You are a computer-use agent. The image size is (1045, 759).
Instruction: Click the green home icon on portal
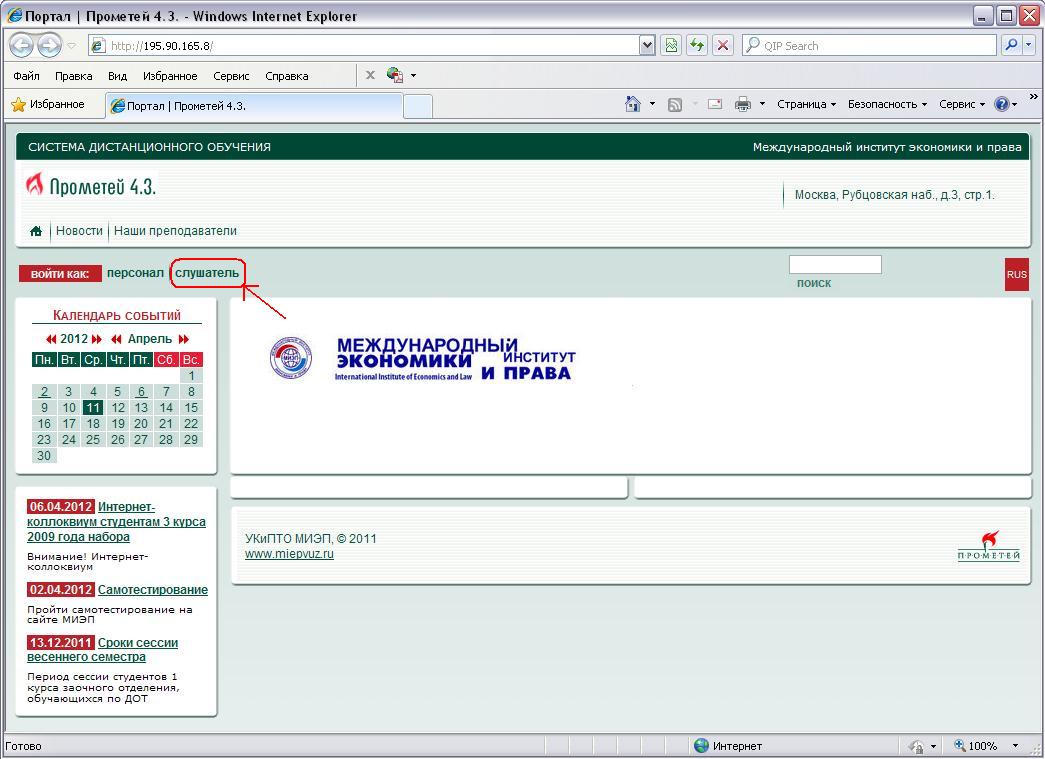click(x=36, y=231)
